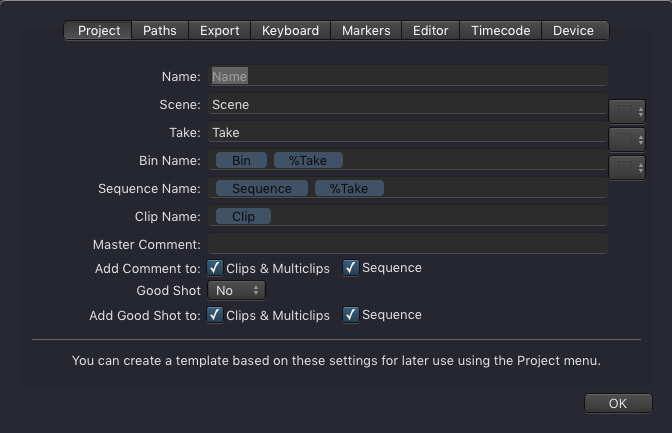The height and width of the screenshot is (433, 672).
Task: Switch to the Project tab
Action: click(99, 30)
